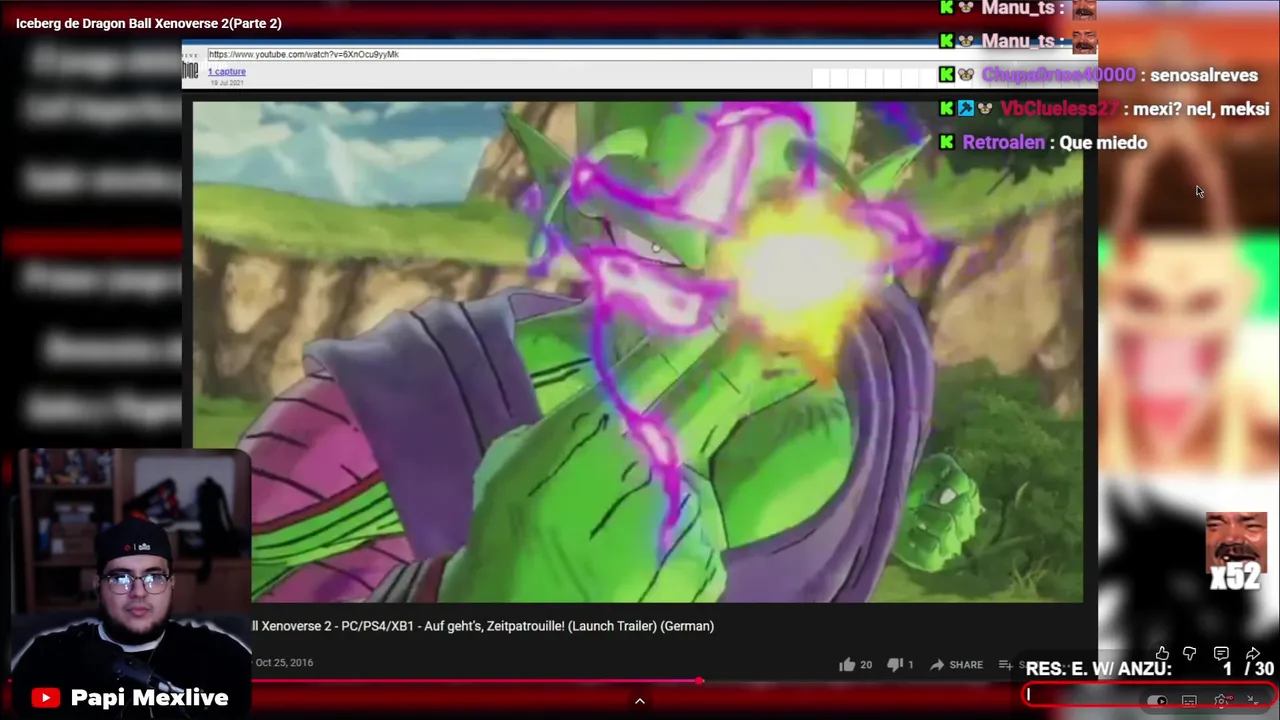1280x720 pixels.
Task: Click the Xenoverse 2 Launch Trailer video frame
Action: tap(637, 351)
